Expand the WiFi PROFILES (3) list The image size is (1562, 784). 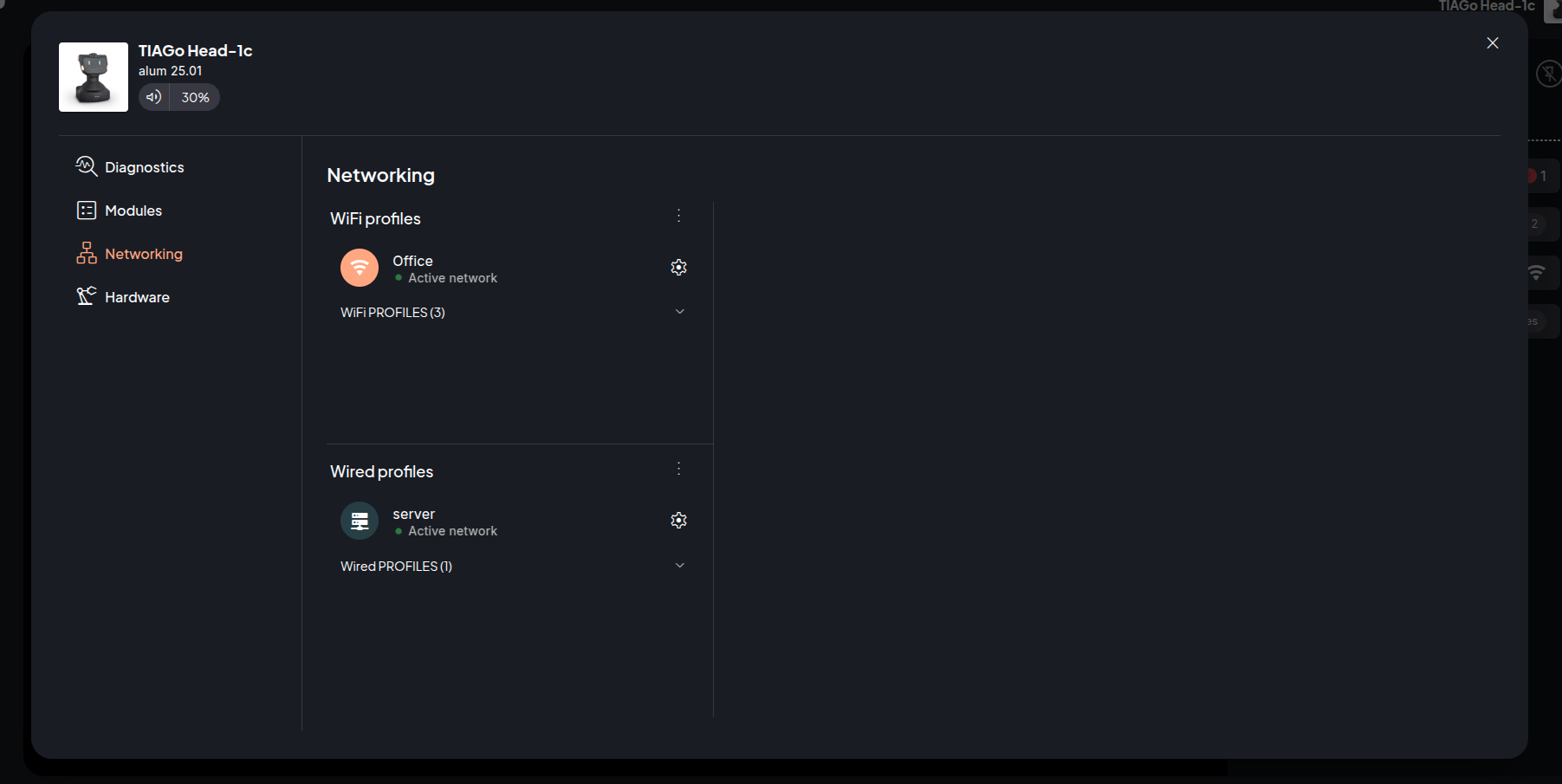coord(679,312)
